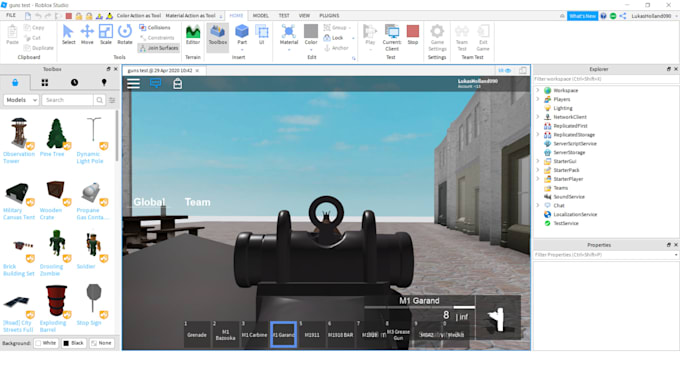Click the What's New button
Image resolution: width=680 pixels, height=365 pixels.
pos(582,16)
